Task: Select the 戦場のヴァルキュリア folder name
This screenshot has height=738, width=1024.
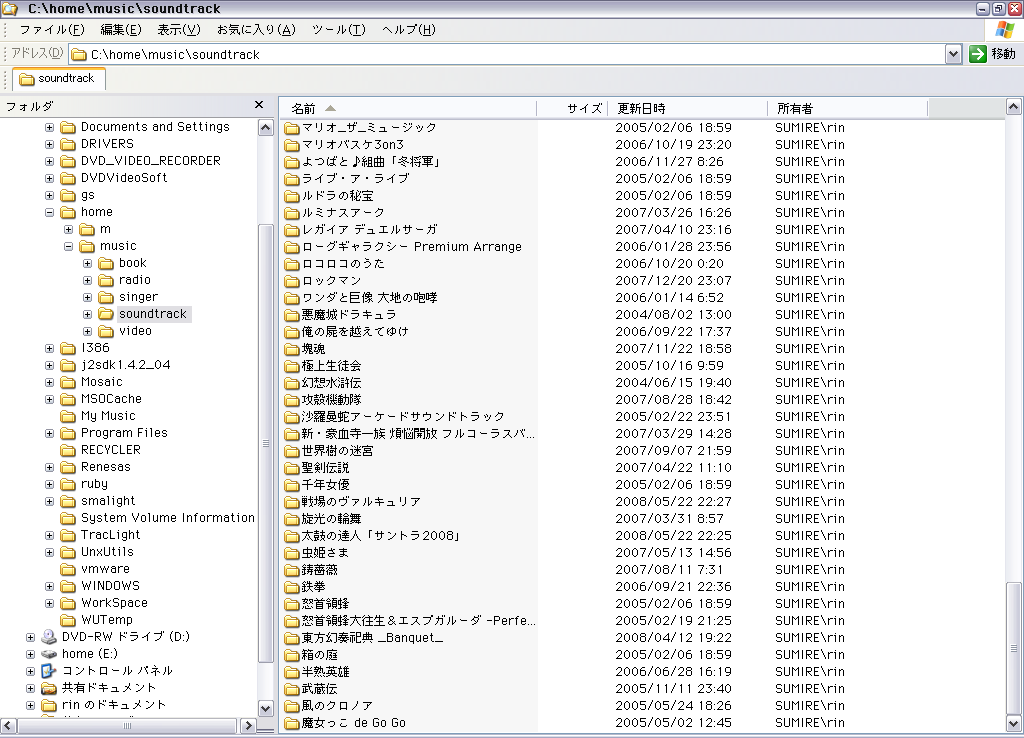Action: point(361,502)
